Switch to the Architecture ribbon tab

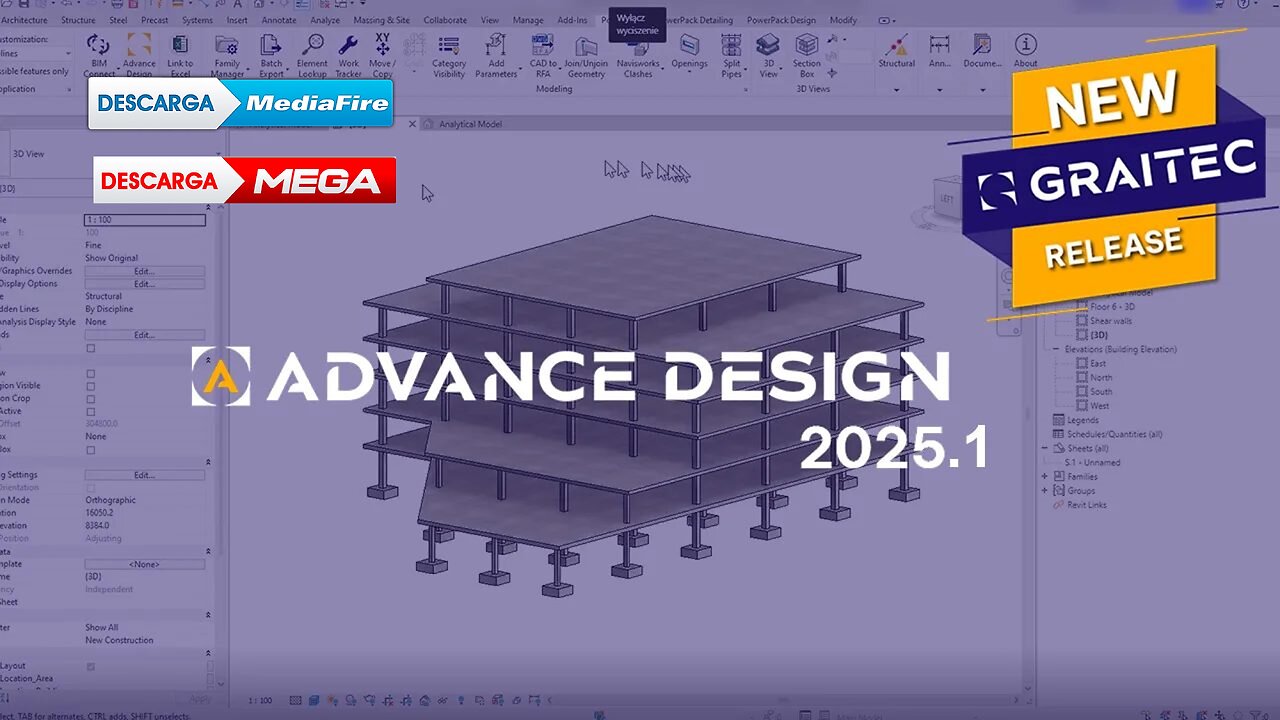click(x=24, y=20)
